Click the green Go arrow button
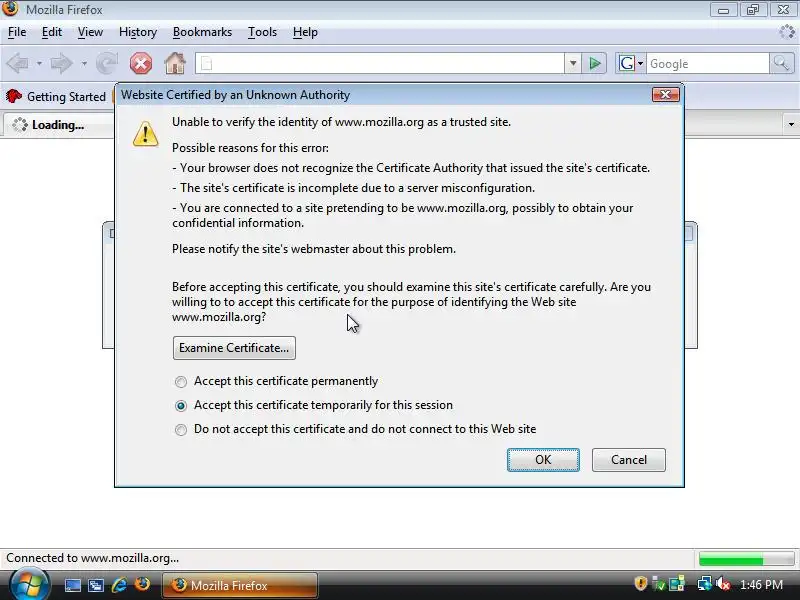Screen dimensions: 800x600 (594, 64)
